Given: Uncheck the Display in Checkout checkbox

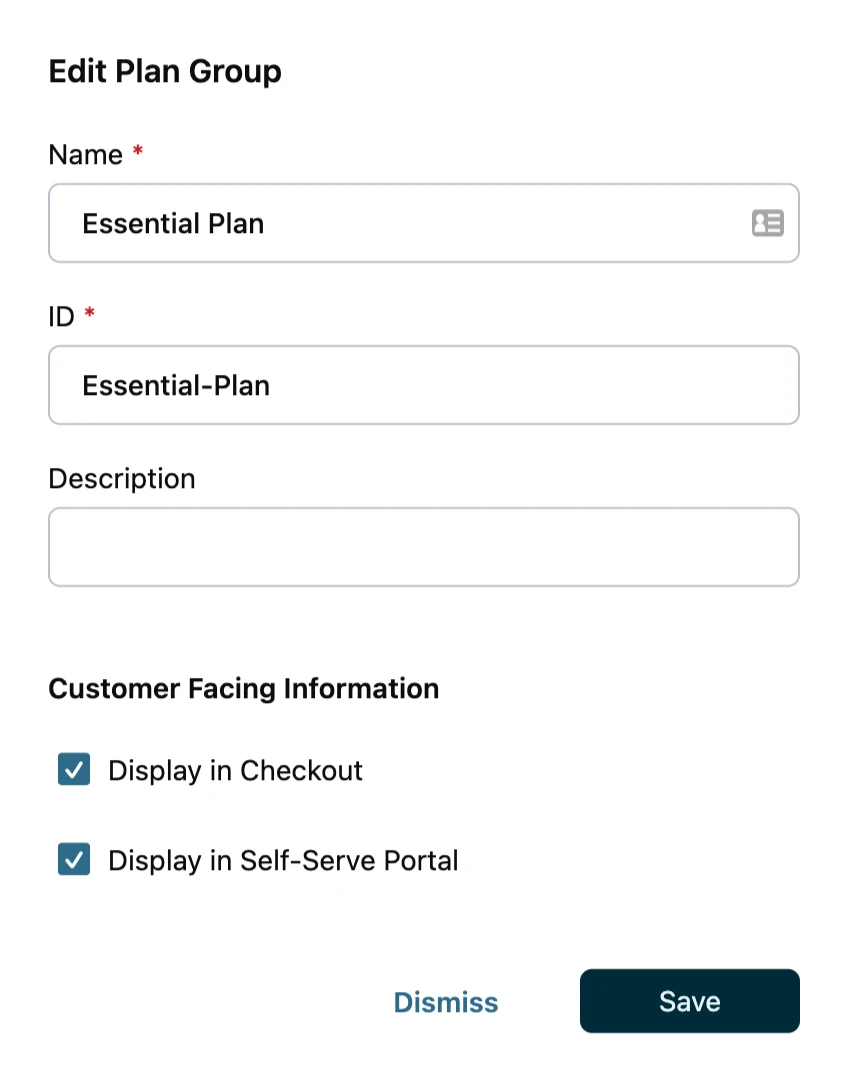Looking at the screenshot, I should [74, 770].
